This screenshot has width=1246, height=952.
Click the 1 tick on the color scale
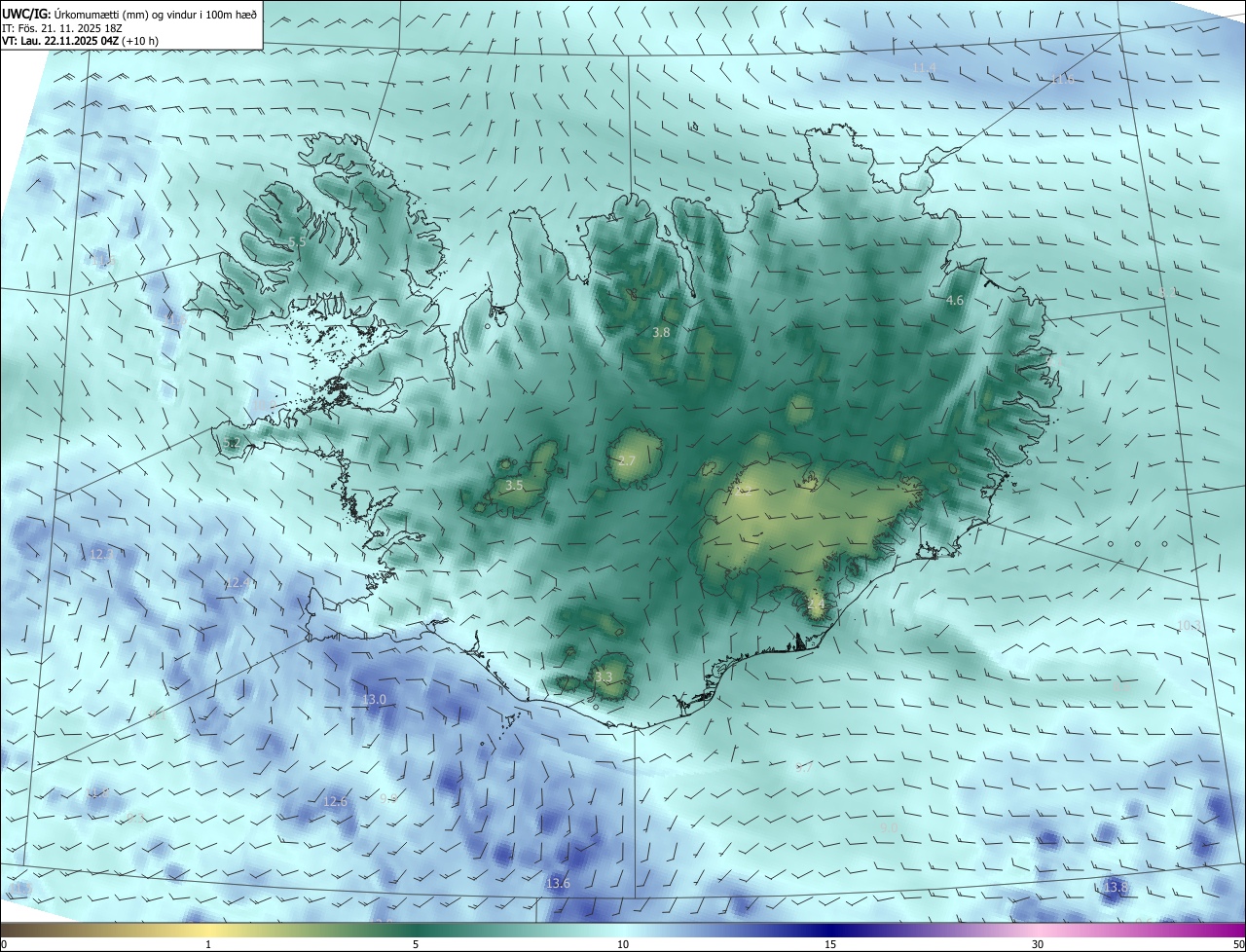coord(208,944)
